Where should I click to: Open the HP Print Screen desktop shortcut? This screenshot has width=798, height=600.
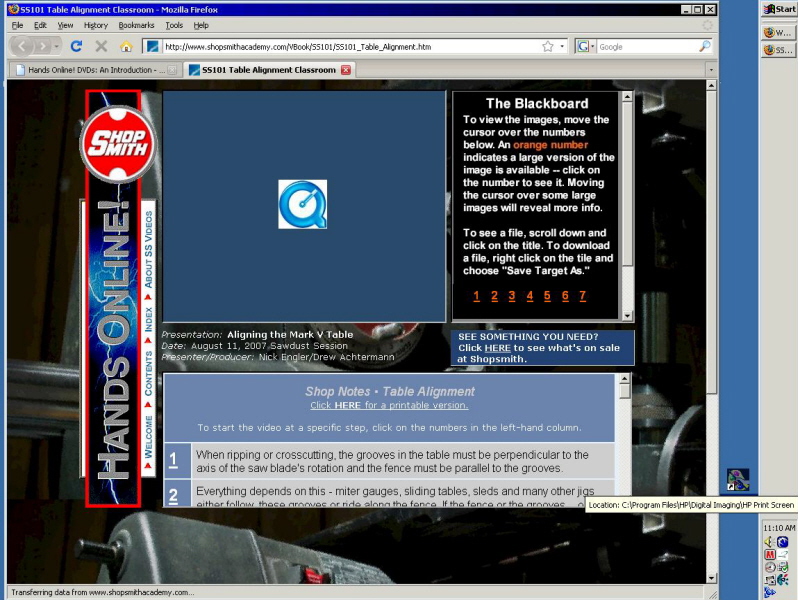click(737, 480)
